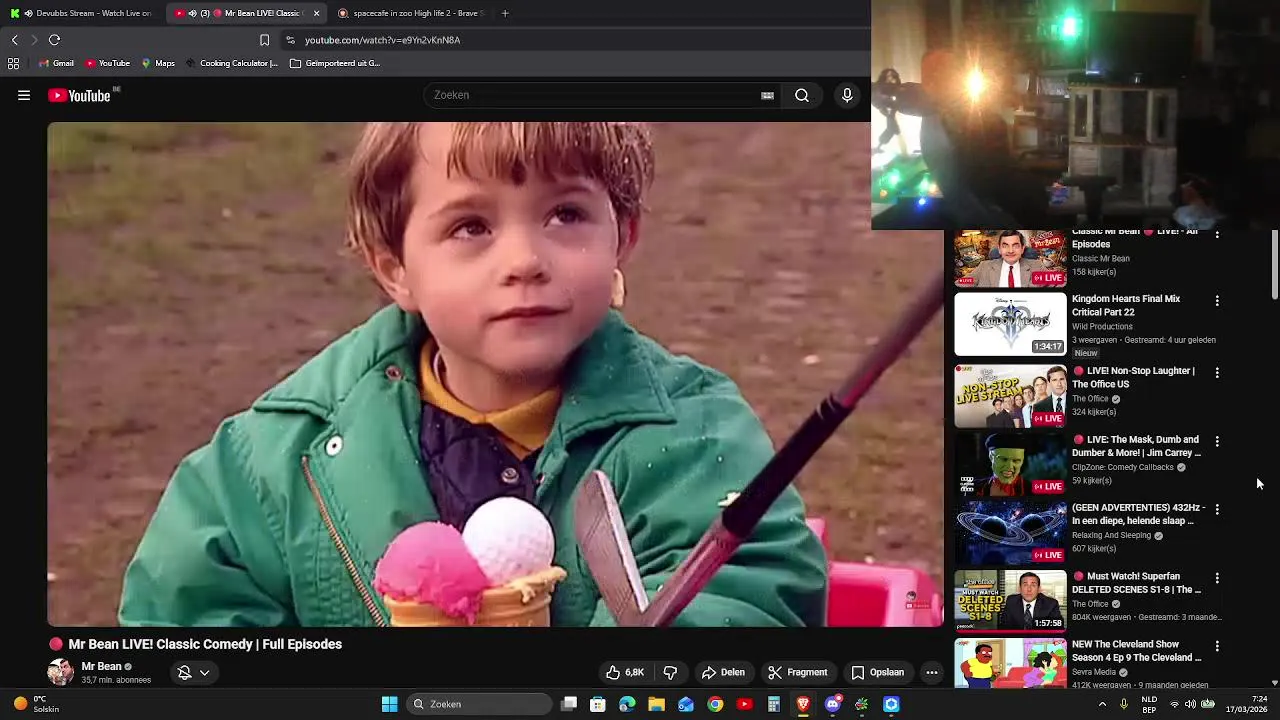
Task: Share the video via Delen
Action: [x=723, y=672]
